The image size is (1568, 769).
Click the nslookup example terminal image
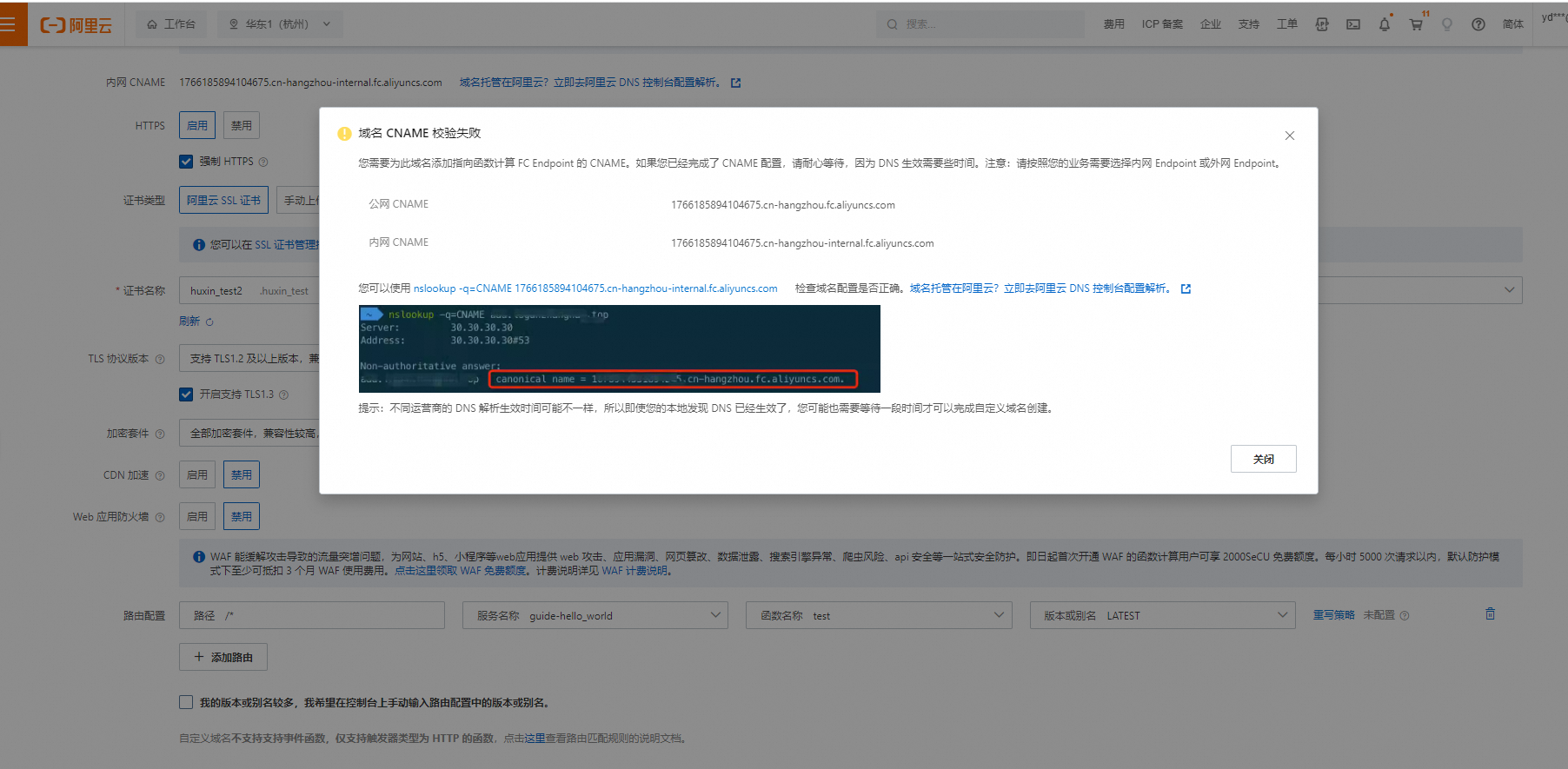coord(619,348)
